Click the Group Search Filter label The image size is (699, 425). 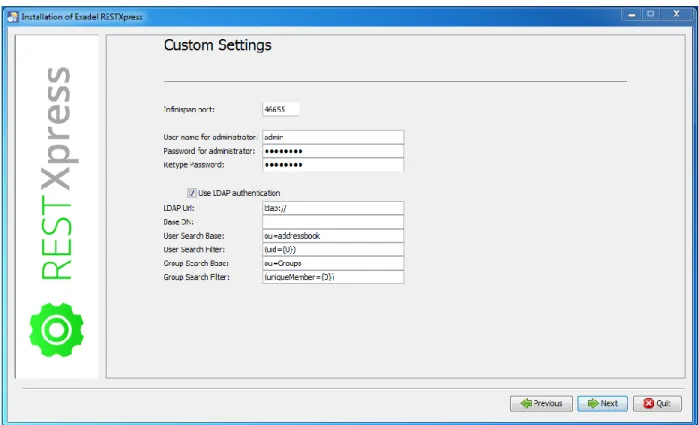[197, 277]
